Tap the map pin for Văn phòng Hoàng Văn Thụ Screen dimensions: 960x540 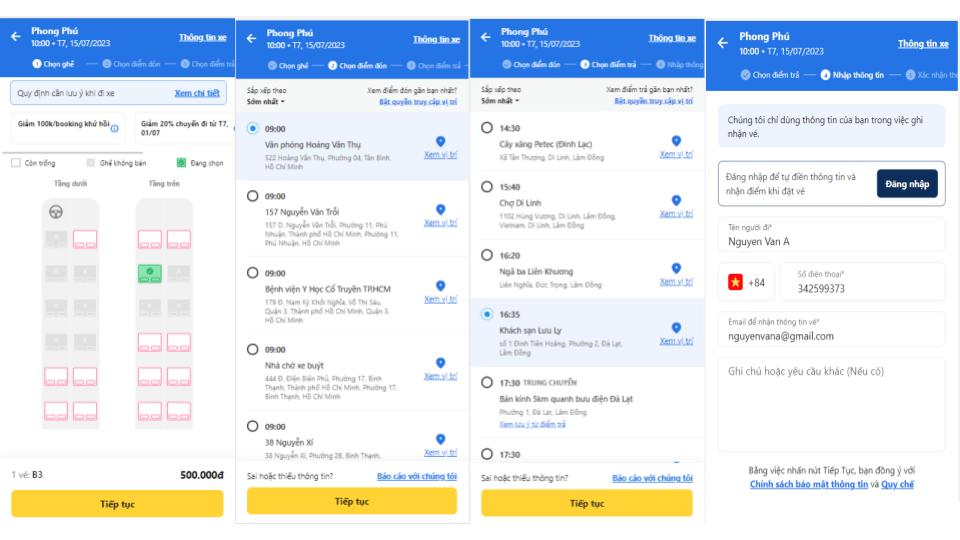[440, 141]
